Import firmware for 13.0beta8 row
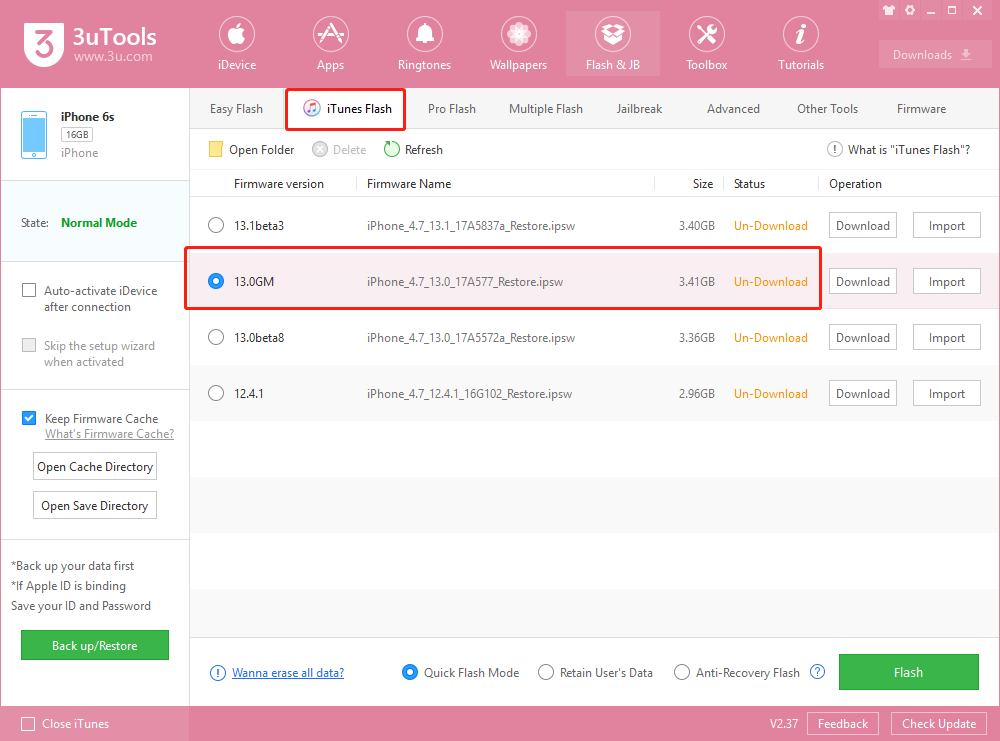The height and width of the screenshot is (741, 1000). pos(946,338)
